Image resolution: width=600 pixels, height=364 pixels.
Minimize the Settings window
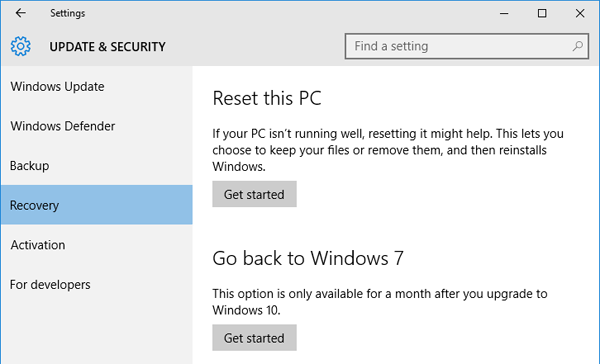pos(504,13)
